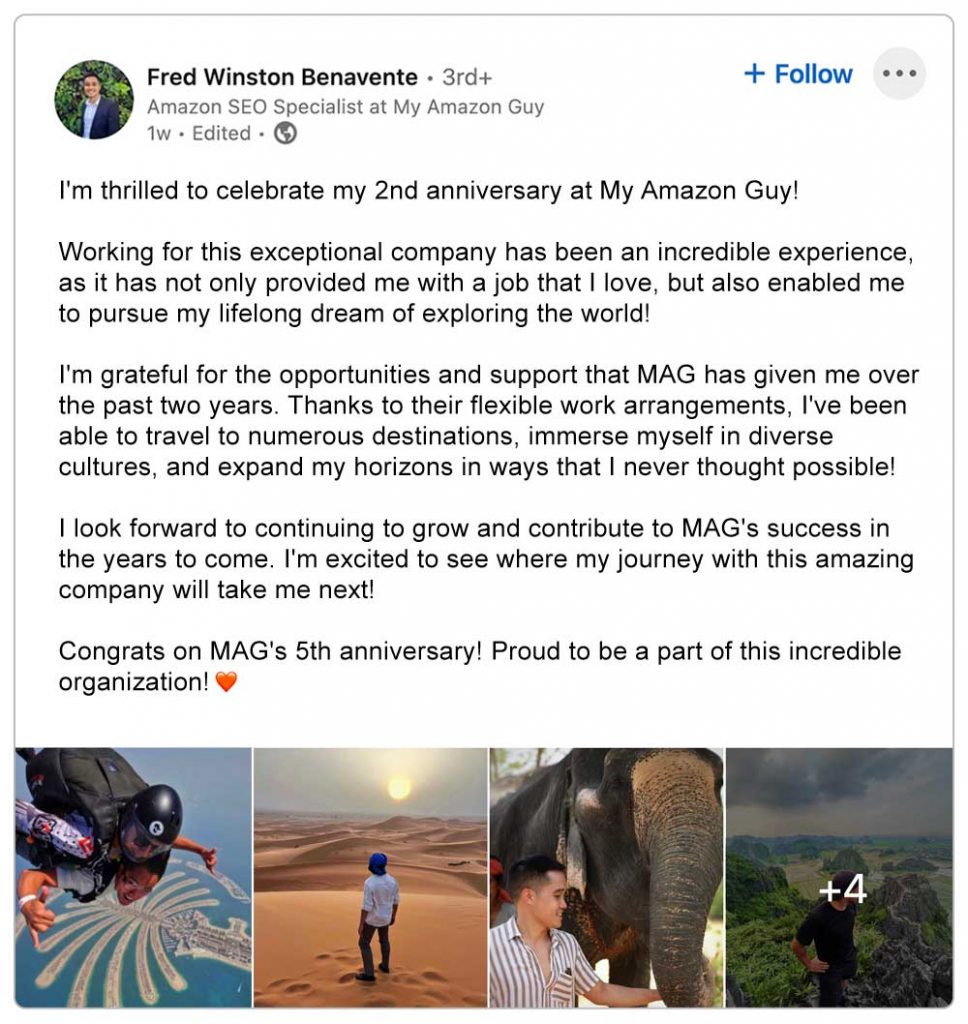
Task: Open the Fred Winston Benavente name link
Action: 282,77
